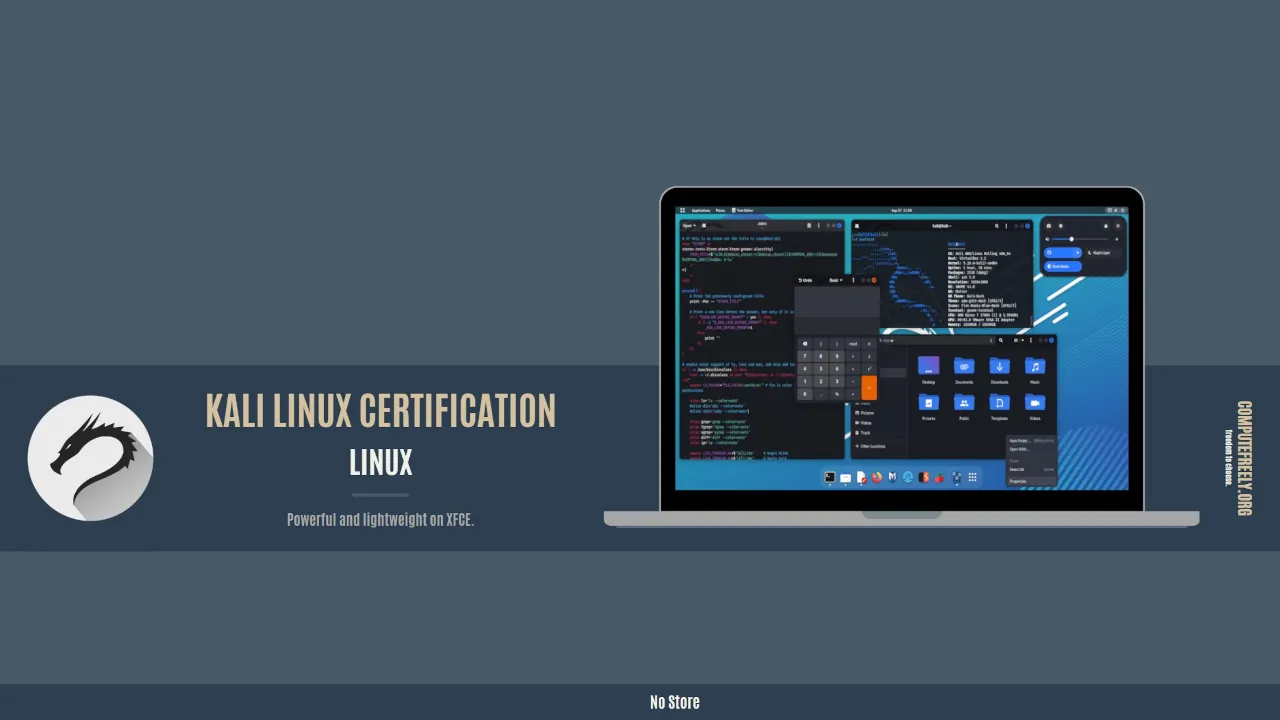Click the KALI LINUX CERTIFICATION heading

click(x=381, y=411)
